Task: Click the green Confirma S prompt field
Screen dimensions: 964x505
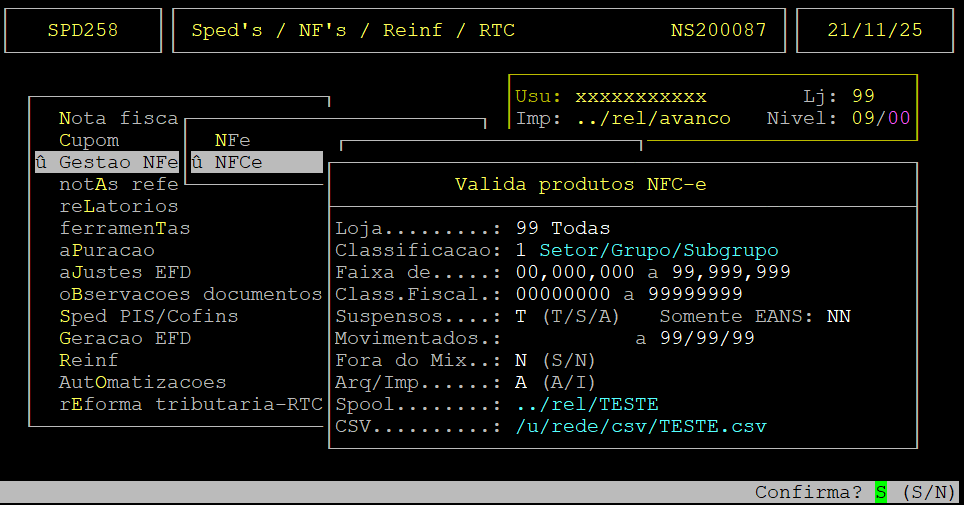Action: tap(881, 492)
